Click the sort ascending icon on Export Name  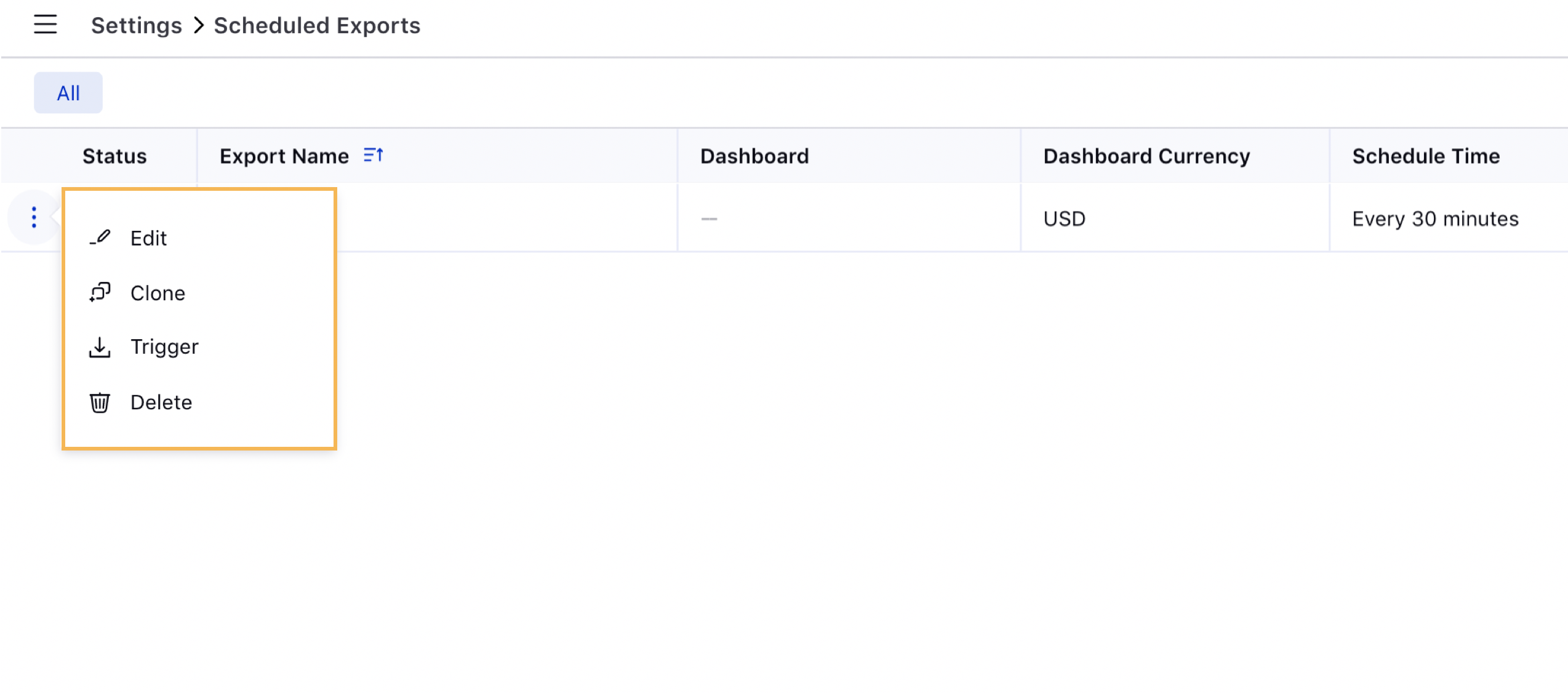[371, 155]
